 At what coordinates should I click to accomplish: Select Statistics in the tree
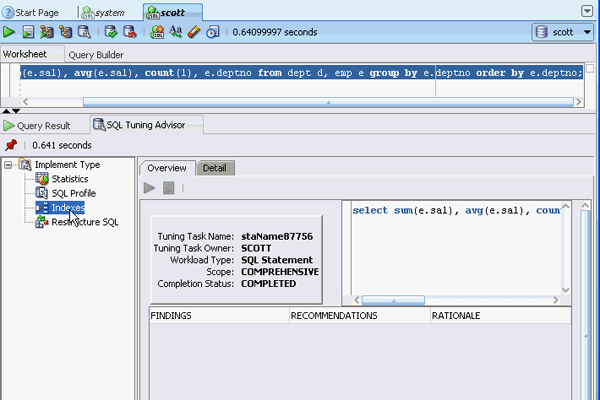pos(70,179)
